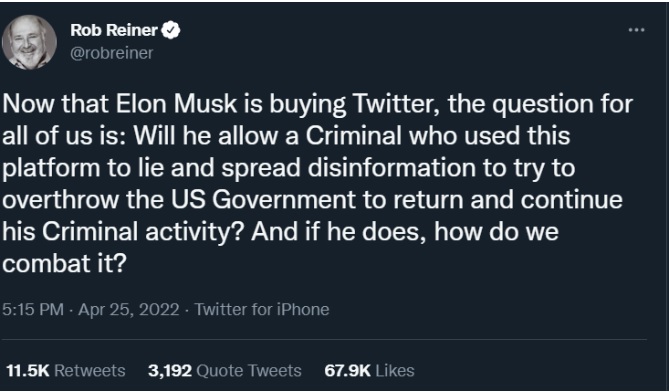Click the 11.5K retweet count number
Image resolution: width=669 pixels, height=392 pixels.
click(28, 370)
